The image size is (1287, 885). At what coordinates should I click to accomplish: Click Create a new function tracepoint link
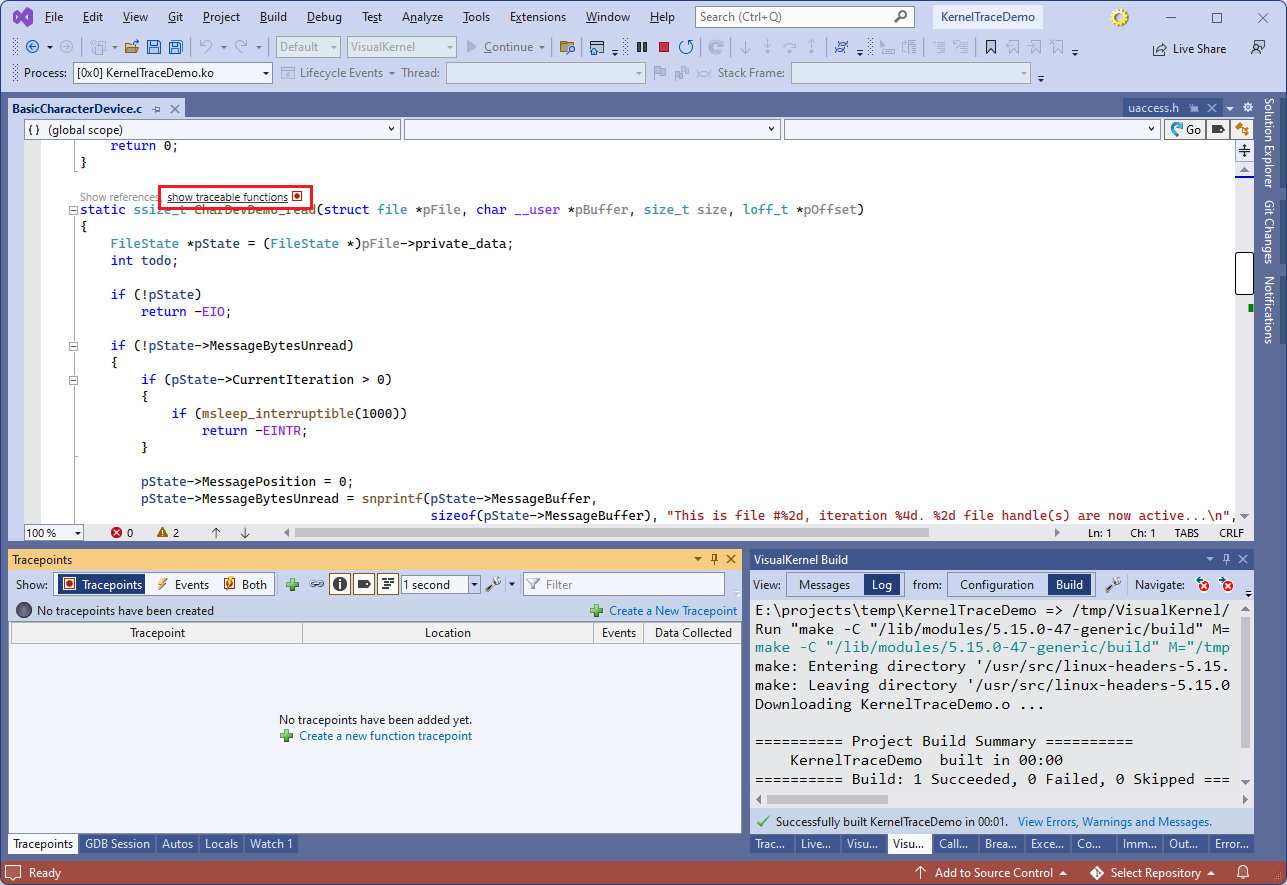pos(385,736)
